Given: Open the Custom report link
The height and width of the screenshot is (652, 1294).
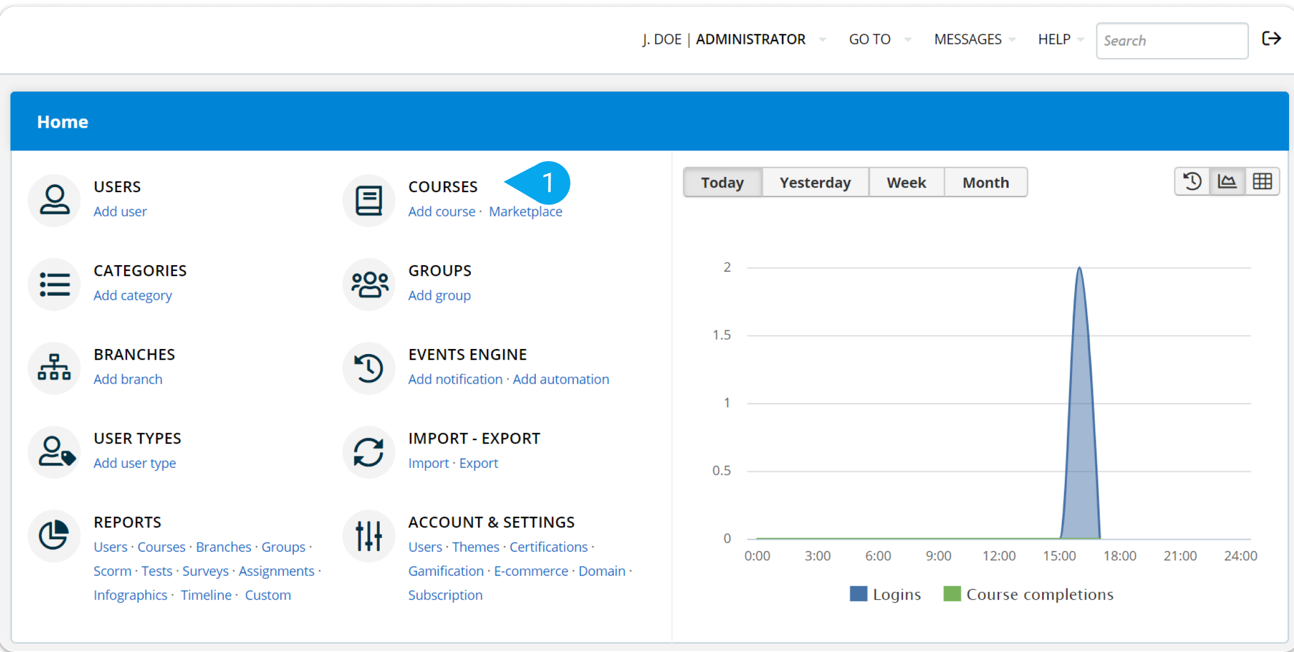Looking at the screenshot, I should (x=268, y=595).
